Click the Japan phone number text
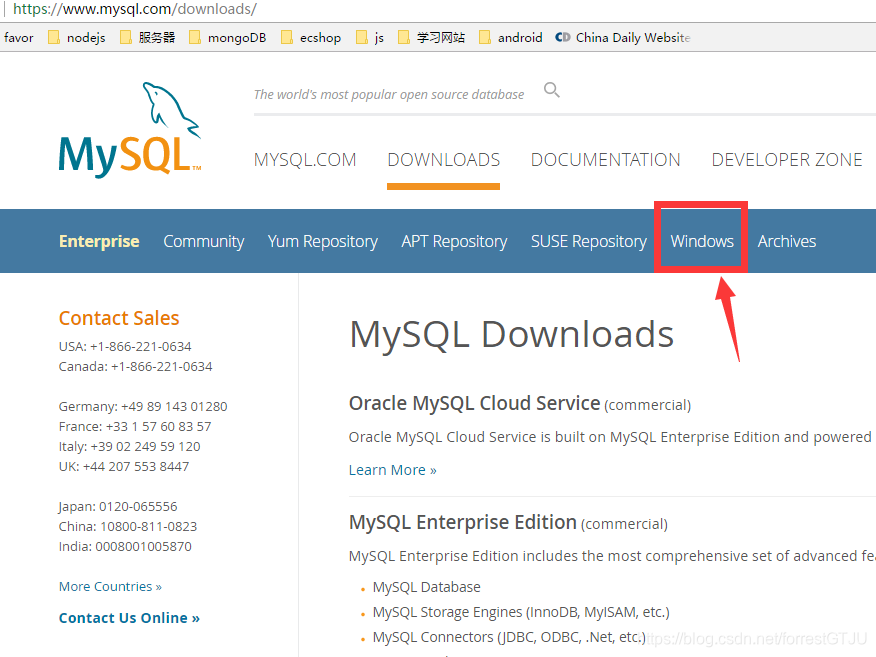876x657 pixels. (118, 507)
